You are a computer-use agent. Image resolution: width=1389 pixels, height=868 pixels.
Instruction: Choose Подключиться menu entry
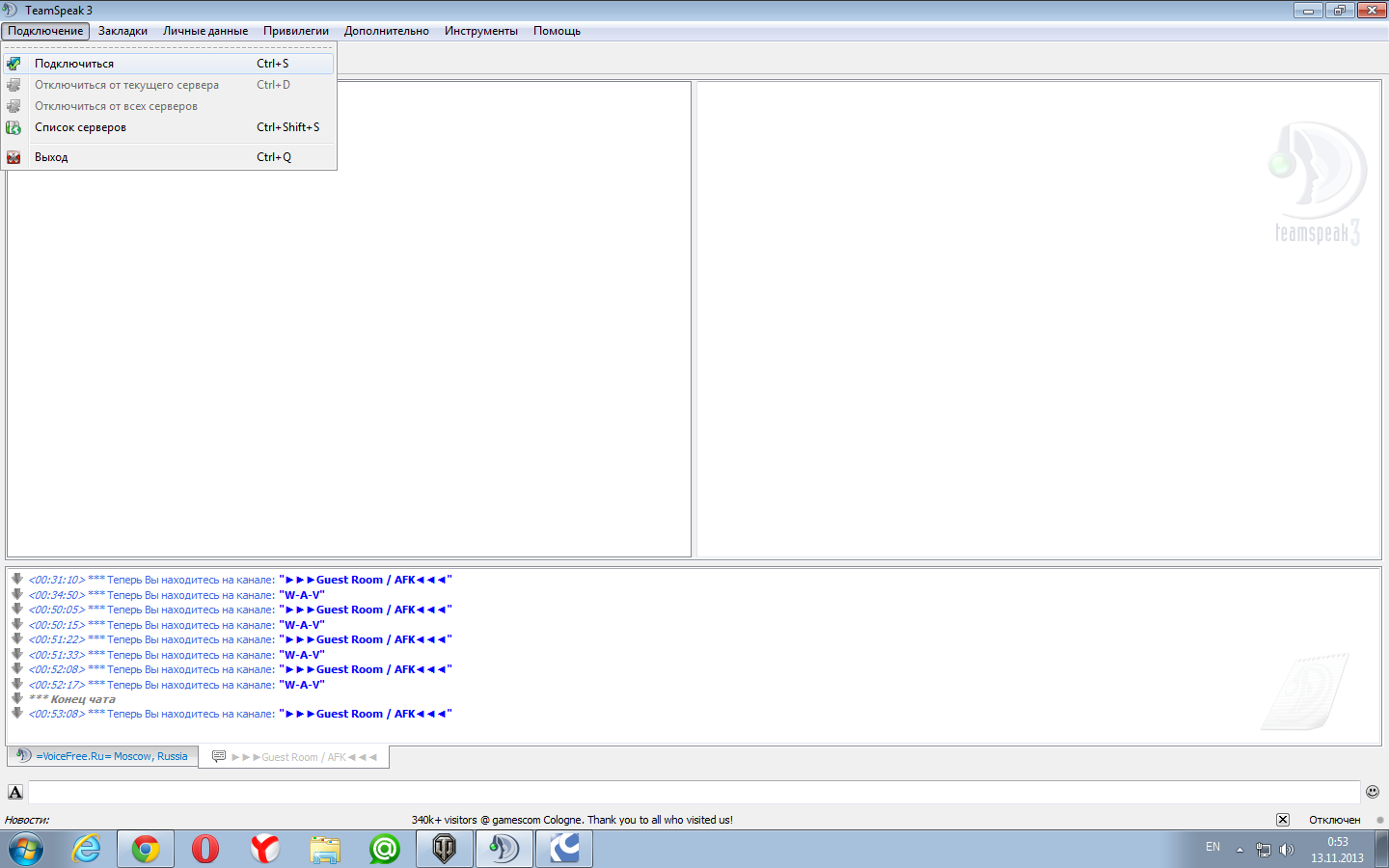[x=169, y=64]
